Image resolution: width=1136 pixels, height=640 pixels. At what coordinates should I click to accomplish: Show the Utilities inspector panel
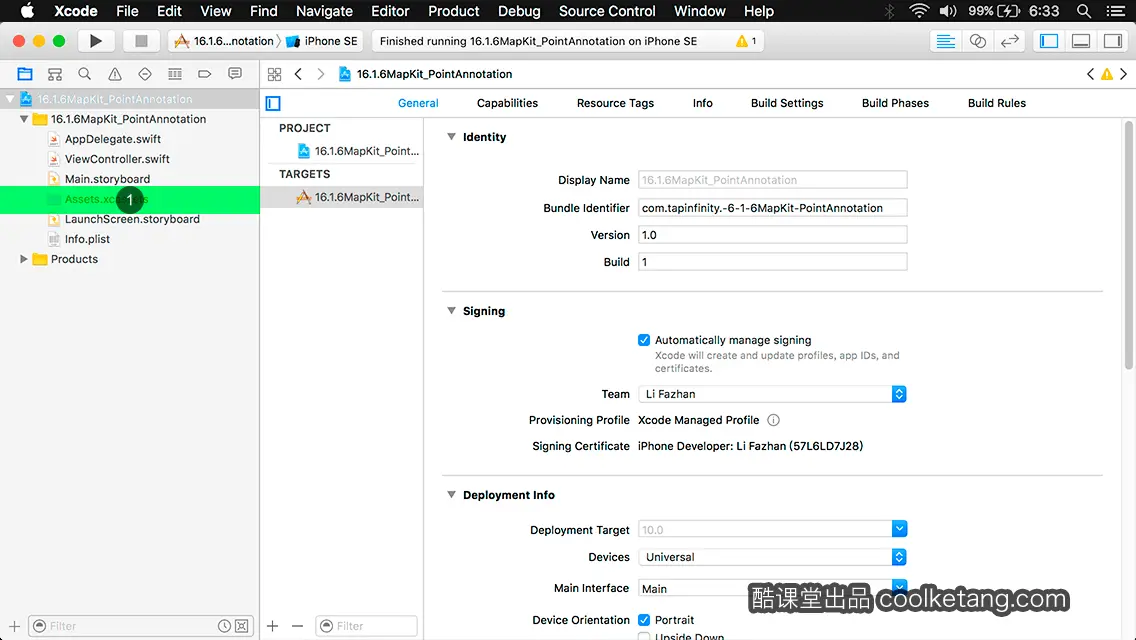click(x=1113, y=41)
